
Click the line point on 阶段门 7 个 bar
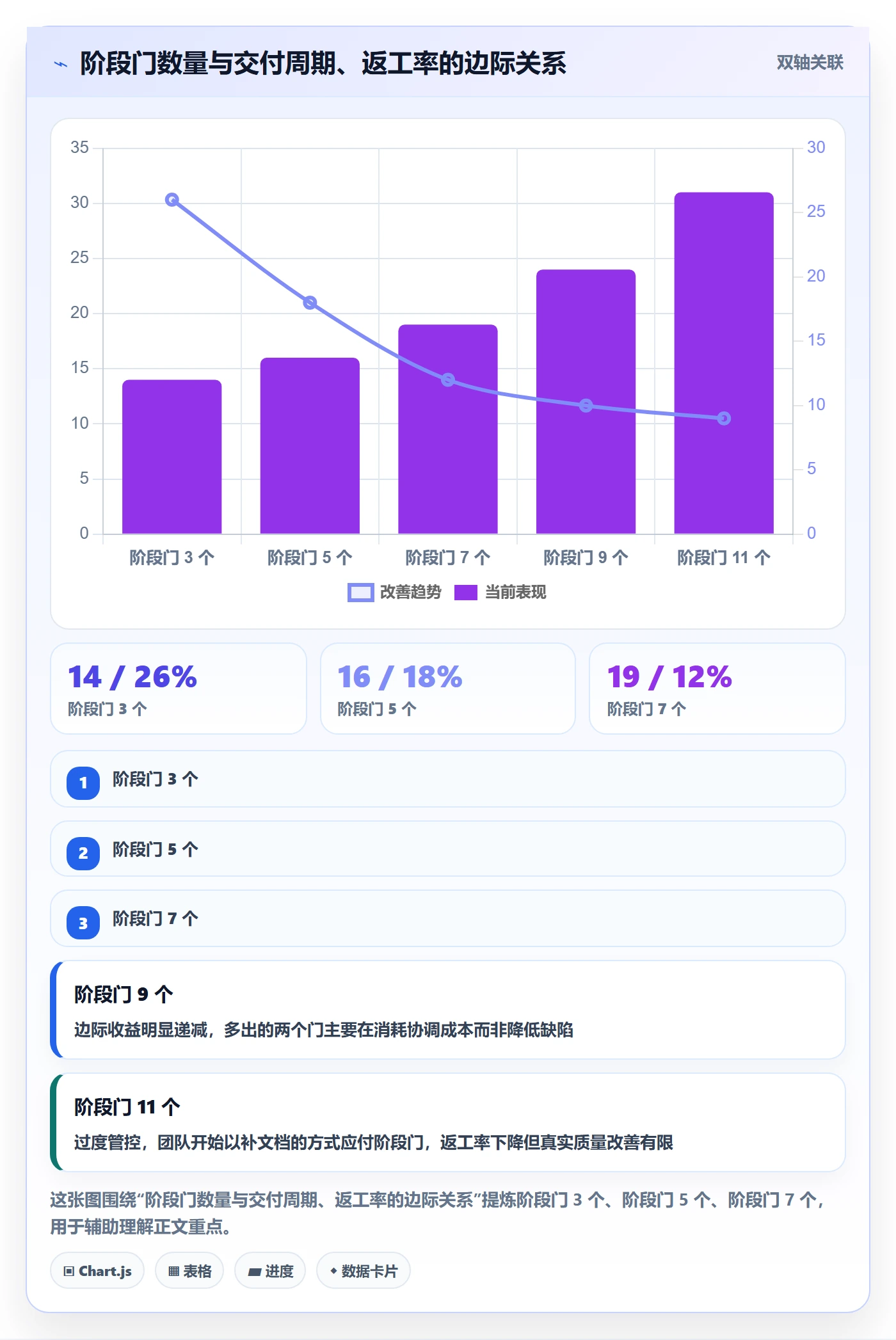448,380
